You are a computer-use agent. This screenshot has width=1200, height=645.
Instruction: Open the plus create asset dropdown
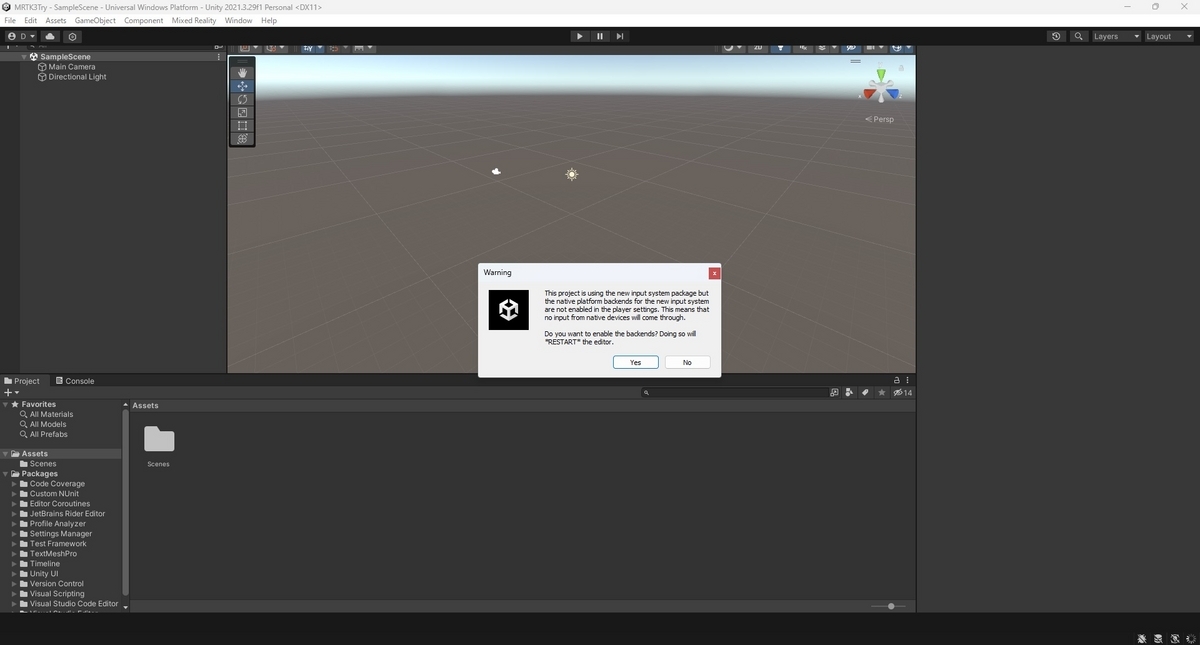(11, 393)
